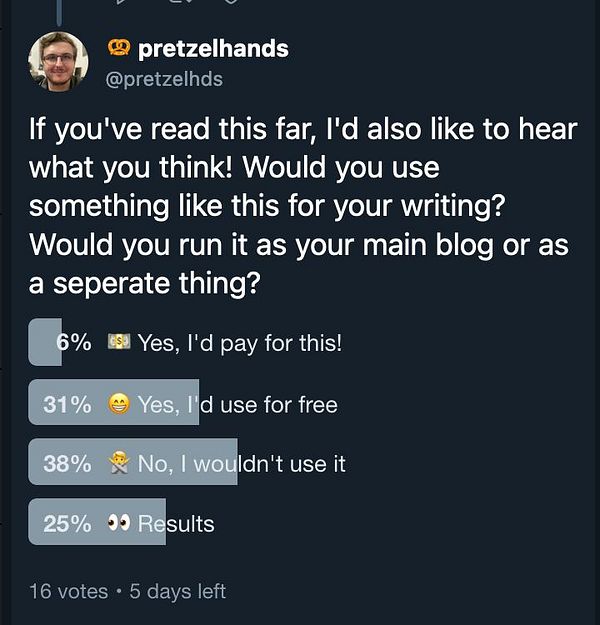600x625 pixels.
Task: Click the 31% poll percentage
Action: pyautogui.click(x=67, y=403)
